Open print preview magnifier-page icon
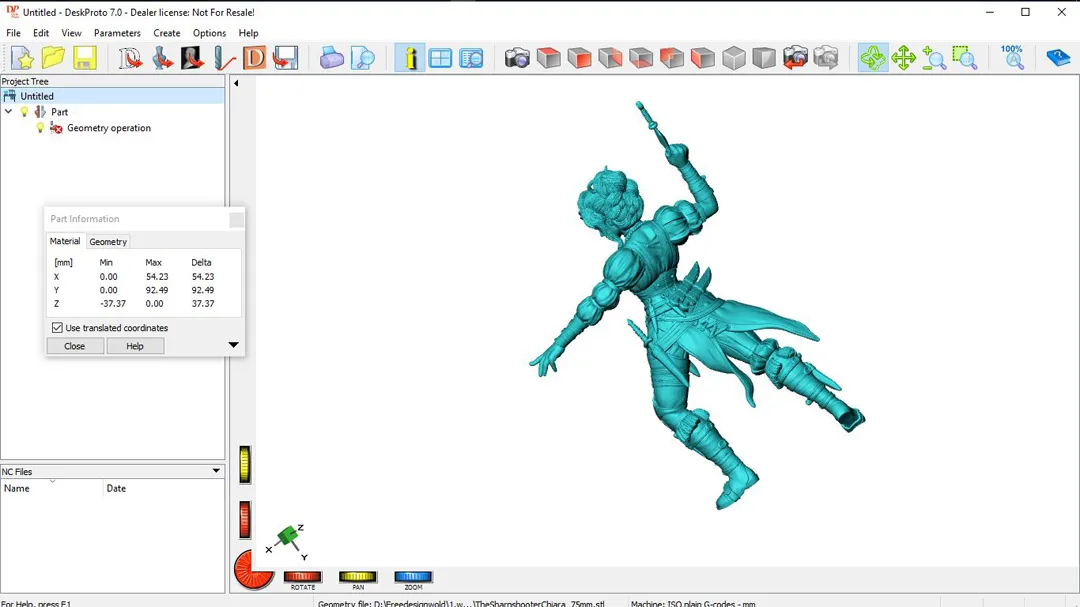1080x607 pixels. (x=363, y=58)
